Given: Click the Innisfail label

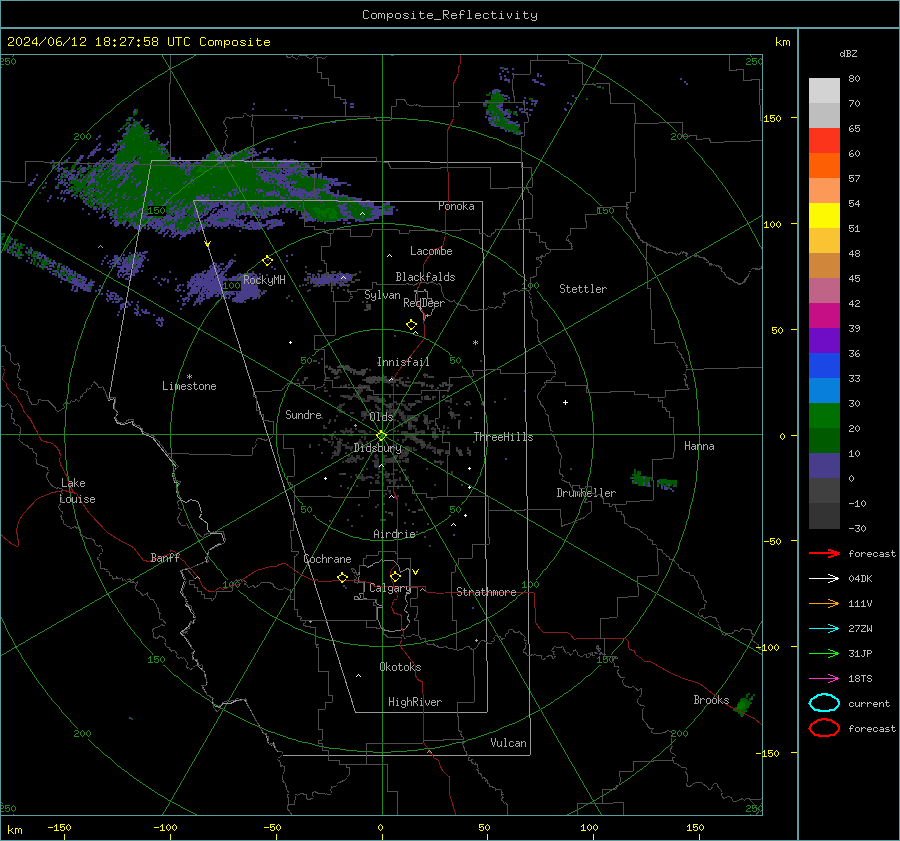Looking at the screenshot, I should pyautogui.click(x=403, y=362).
